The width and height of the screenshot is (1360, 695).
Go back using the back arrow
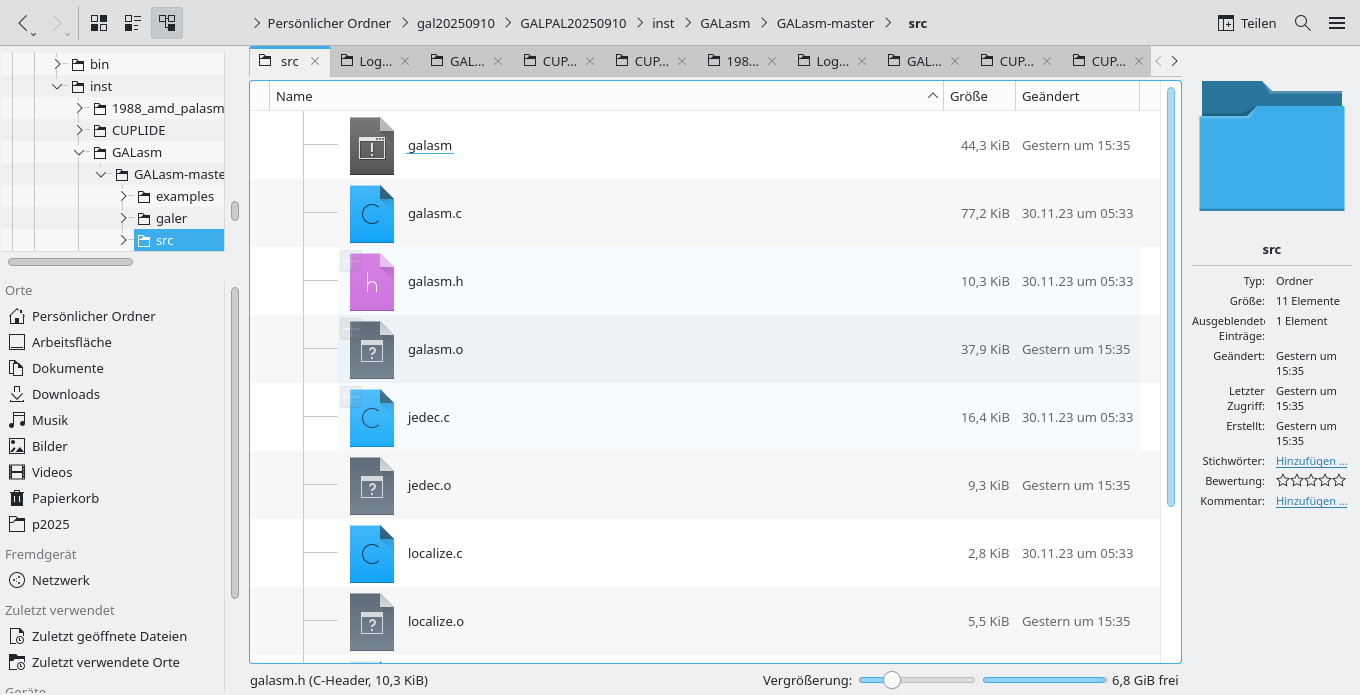point(24,23)
